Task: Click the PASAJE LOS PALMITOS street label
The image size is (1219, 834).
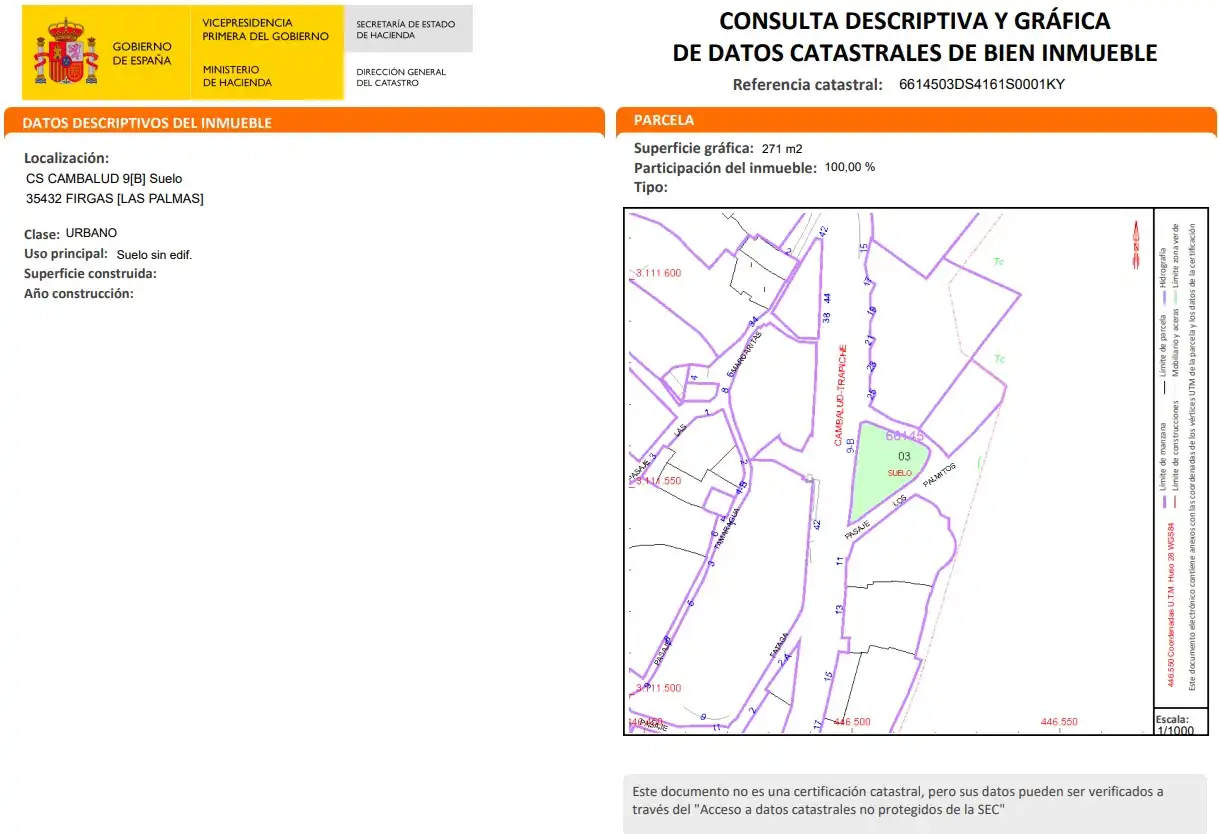Action: (x=901, y=502)
